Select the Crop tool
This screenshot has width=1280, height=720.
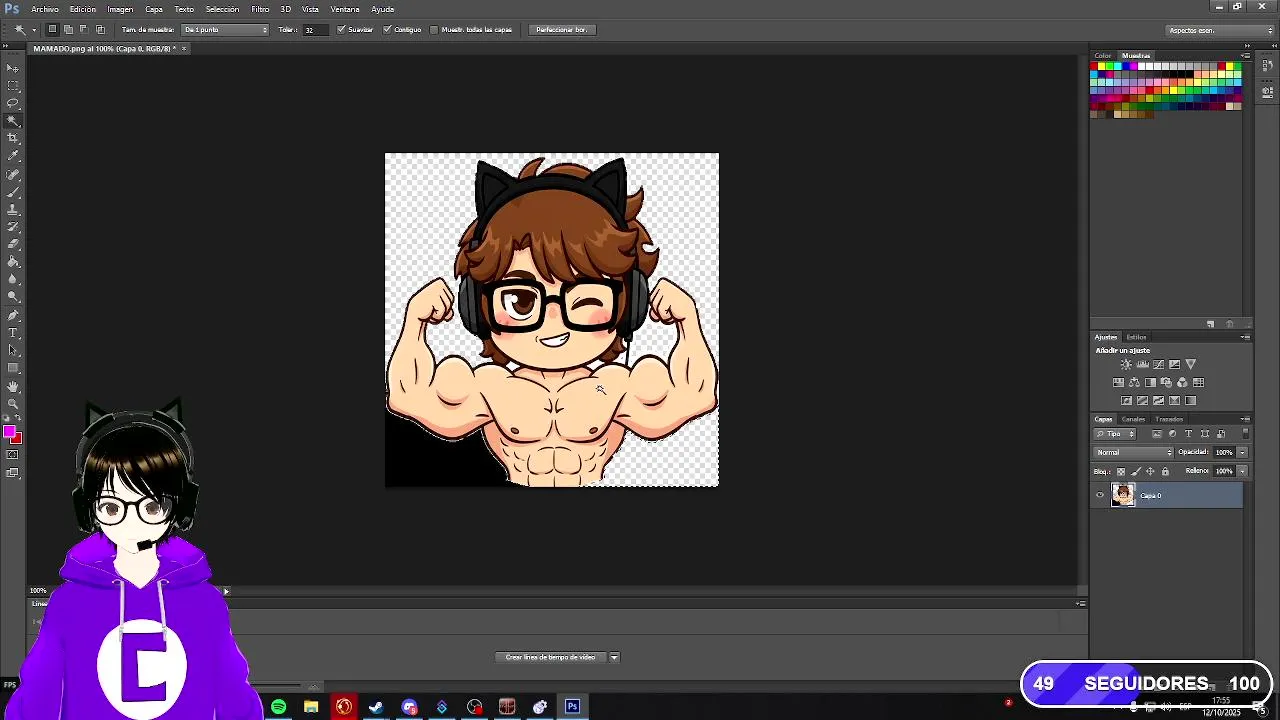coord(13,138)
